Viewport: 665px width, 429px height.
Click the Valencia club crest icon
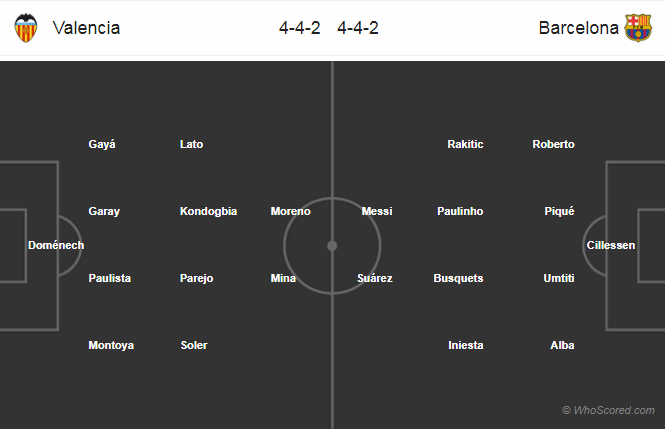point(25,28)
